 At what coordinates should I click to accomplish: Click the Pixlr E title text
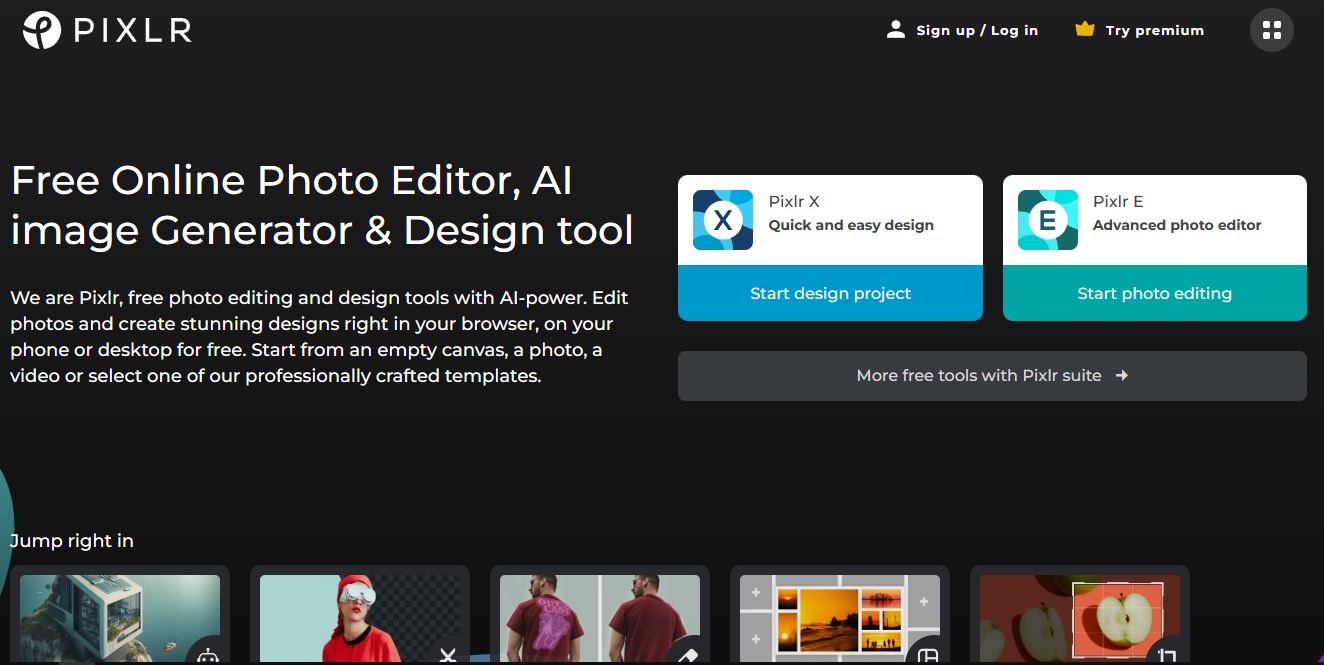click(x=1118, y=201)
